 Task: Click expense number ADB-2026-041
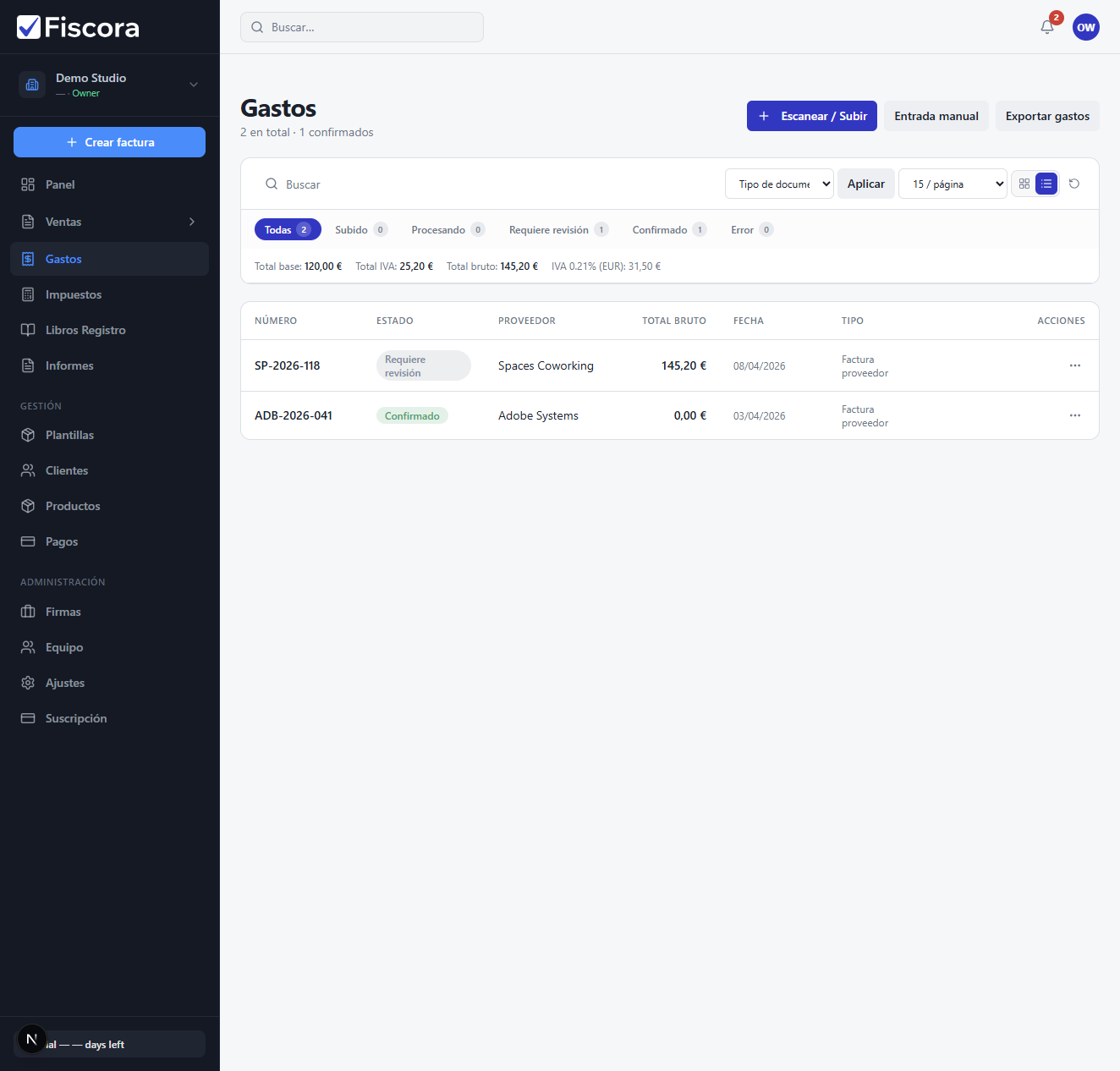tap(294, 415)
